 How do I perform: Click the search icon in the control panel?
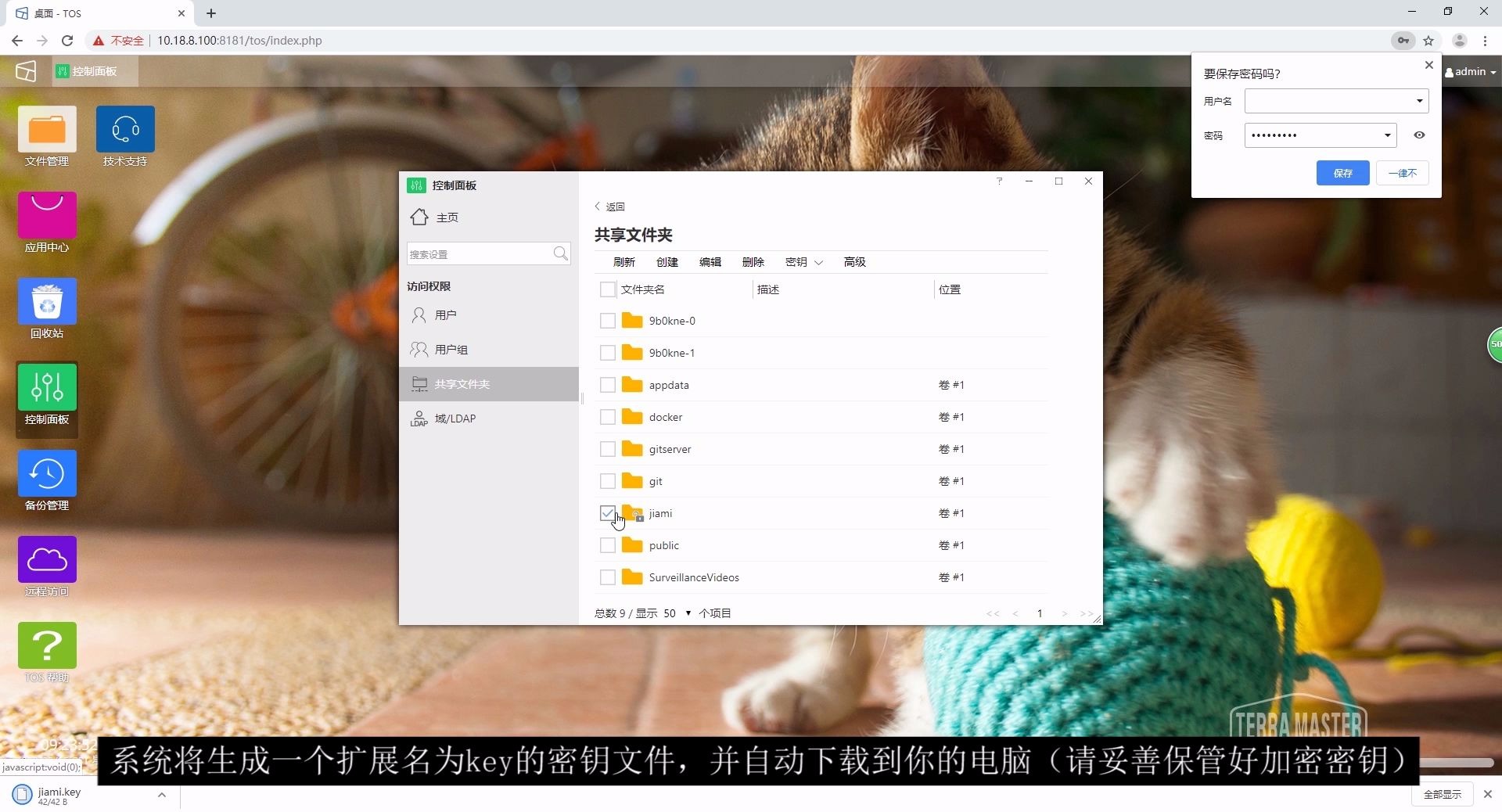(560, 253)
